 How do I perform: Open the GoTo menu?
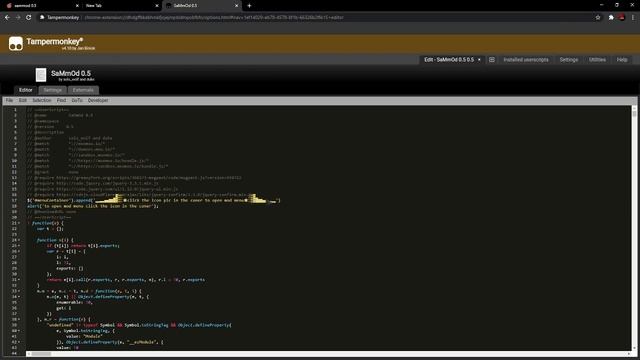click(x=77, y=100)
